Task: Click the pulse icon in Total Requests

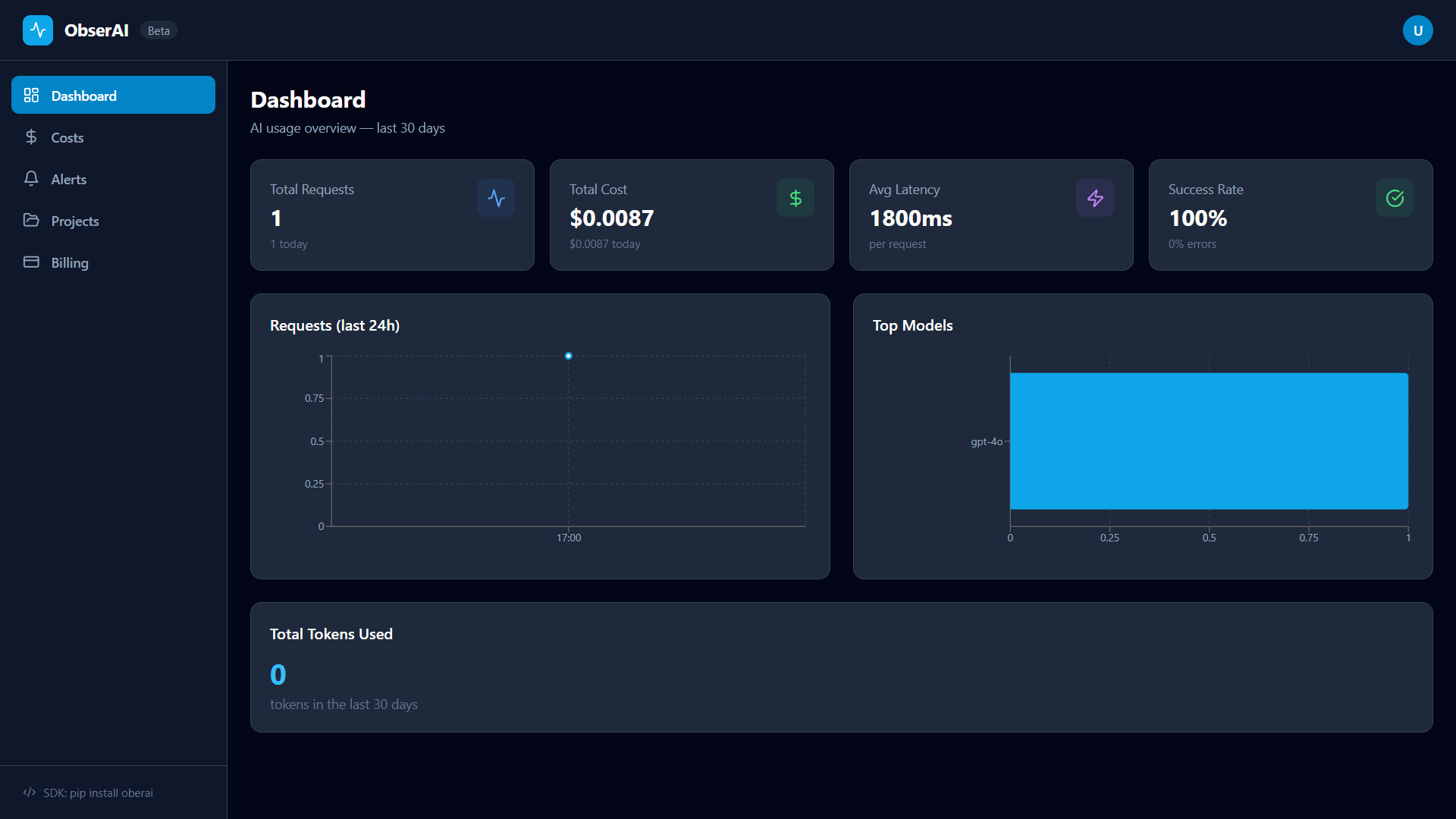Action: pos(496,198)
